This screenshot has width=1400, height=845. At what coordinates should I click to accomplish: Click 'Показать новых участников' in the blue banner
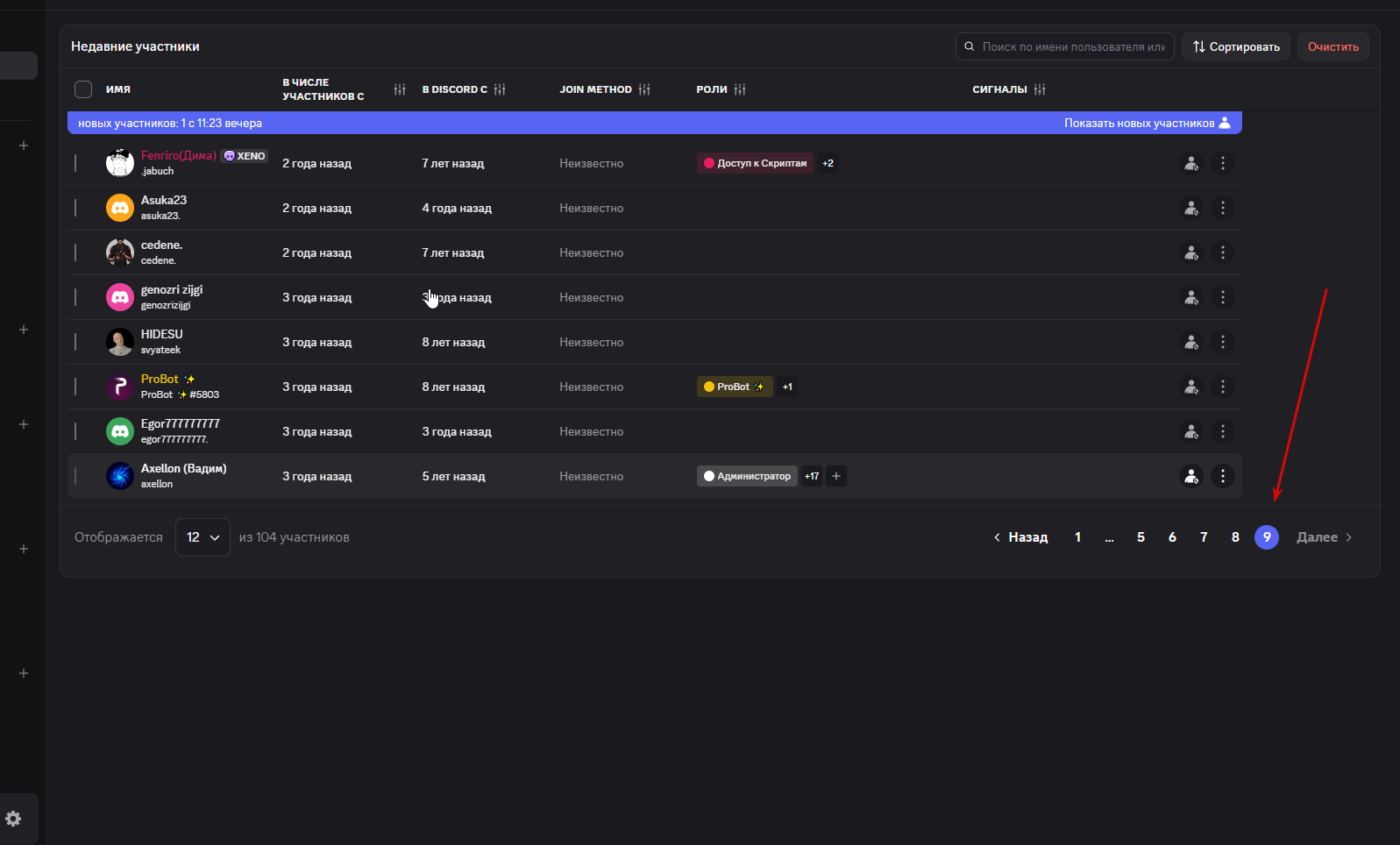click(1148, 123)
